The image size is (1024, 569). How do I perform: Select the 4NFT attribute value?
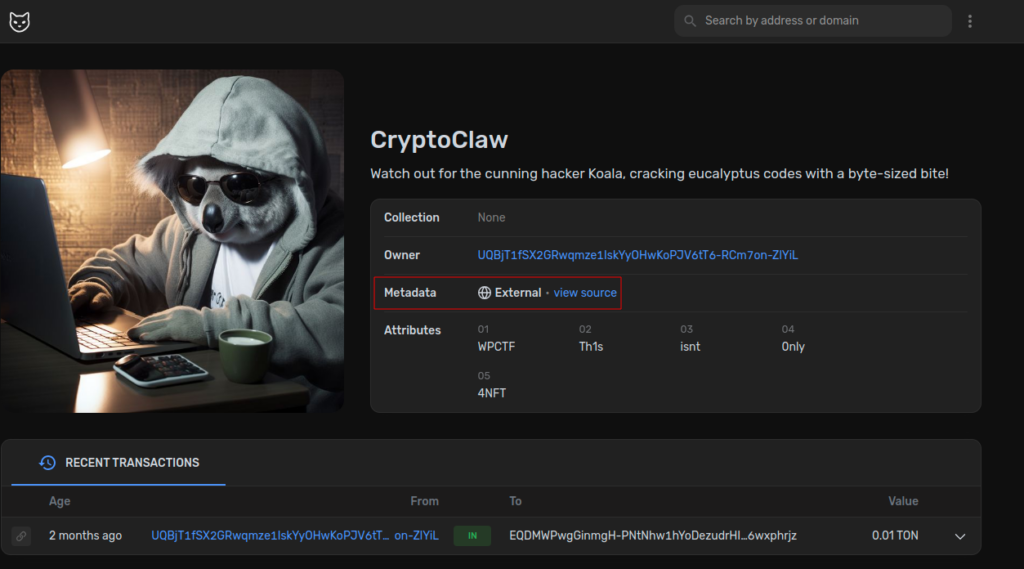(x=492, y=393)
